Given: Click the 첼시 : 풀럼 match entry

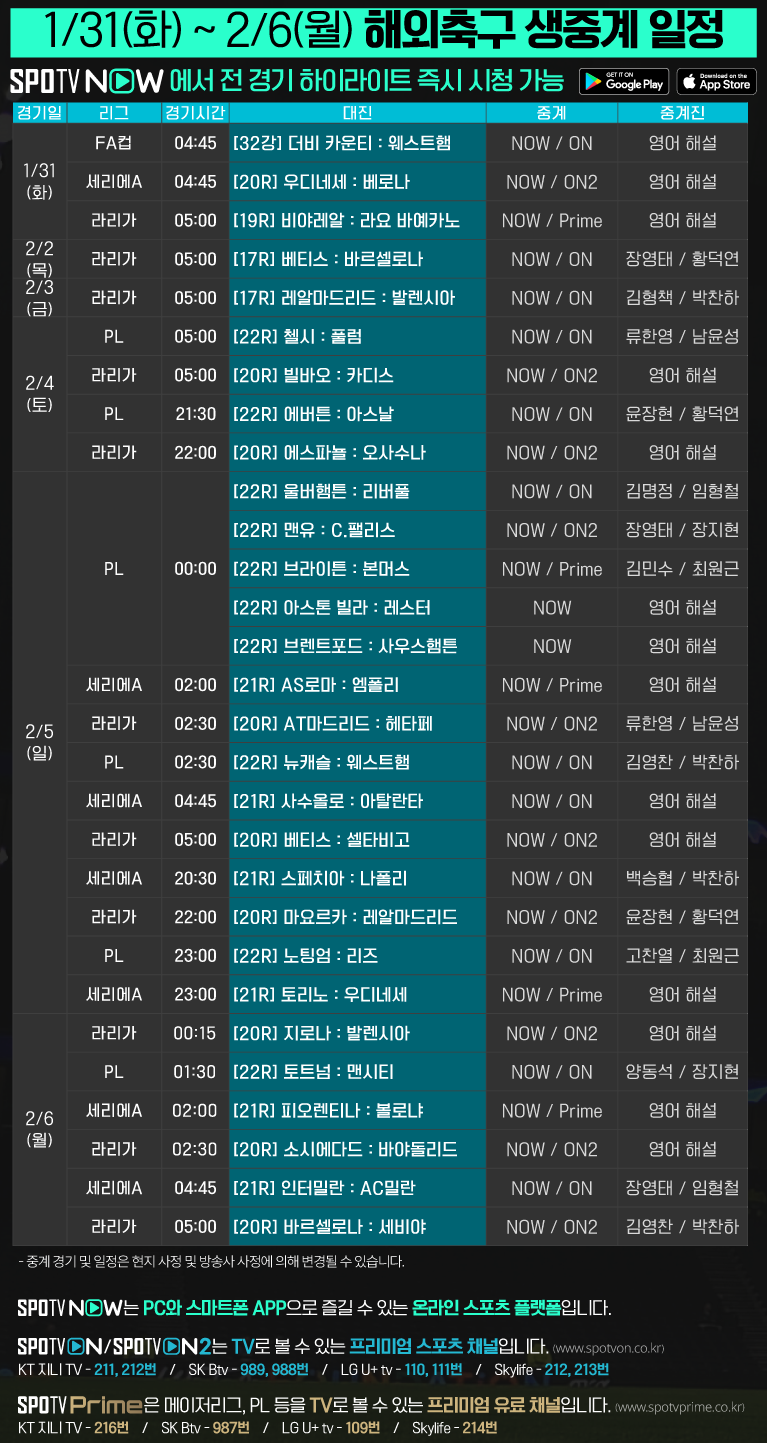Looking at the screenshot, I should tap(357, 337).
